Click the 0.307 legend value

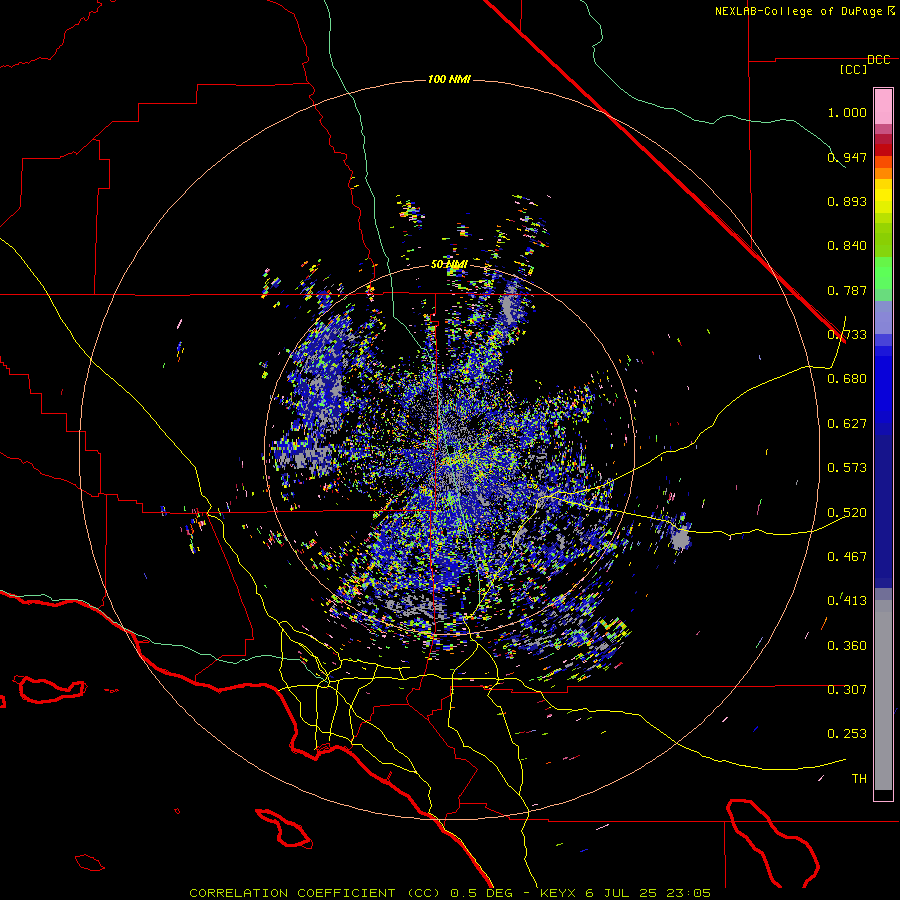pos(847,690)
